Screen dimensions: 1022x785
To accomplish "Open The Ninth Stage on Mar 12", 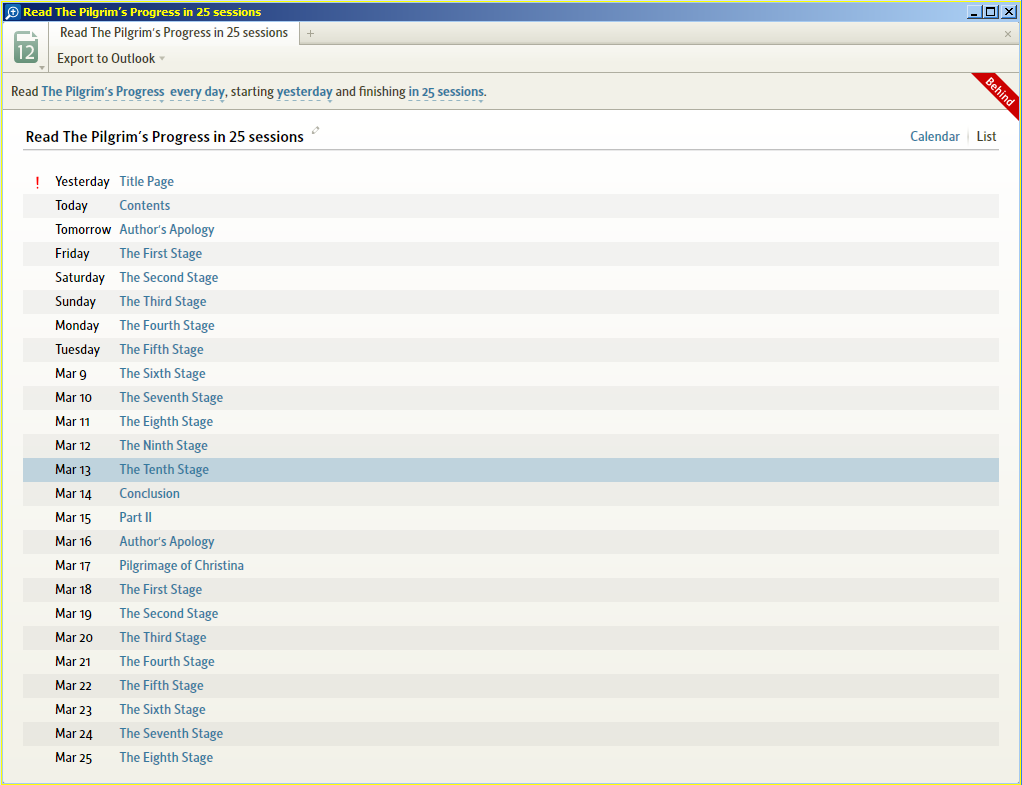I will click(x=164, y=445).
